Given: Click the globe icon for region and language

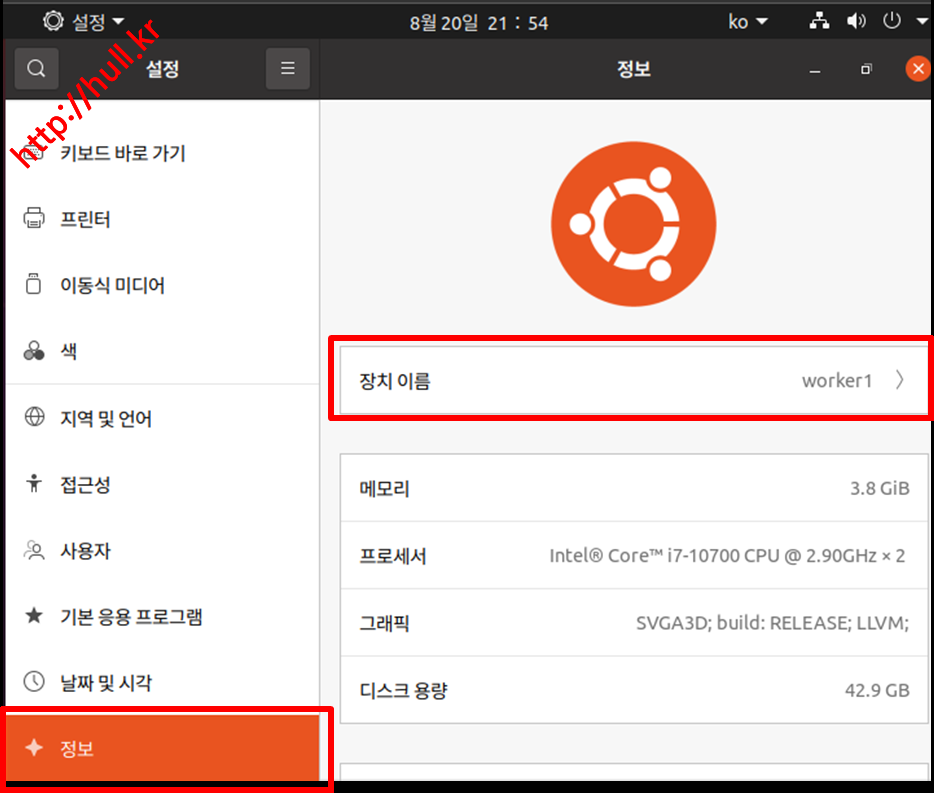Looking at the screenshot, I should pyautogui.click(x=35, y=416).
